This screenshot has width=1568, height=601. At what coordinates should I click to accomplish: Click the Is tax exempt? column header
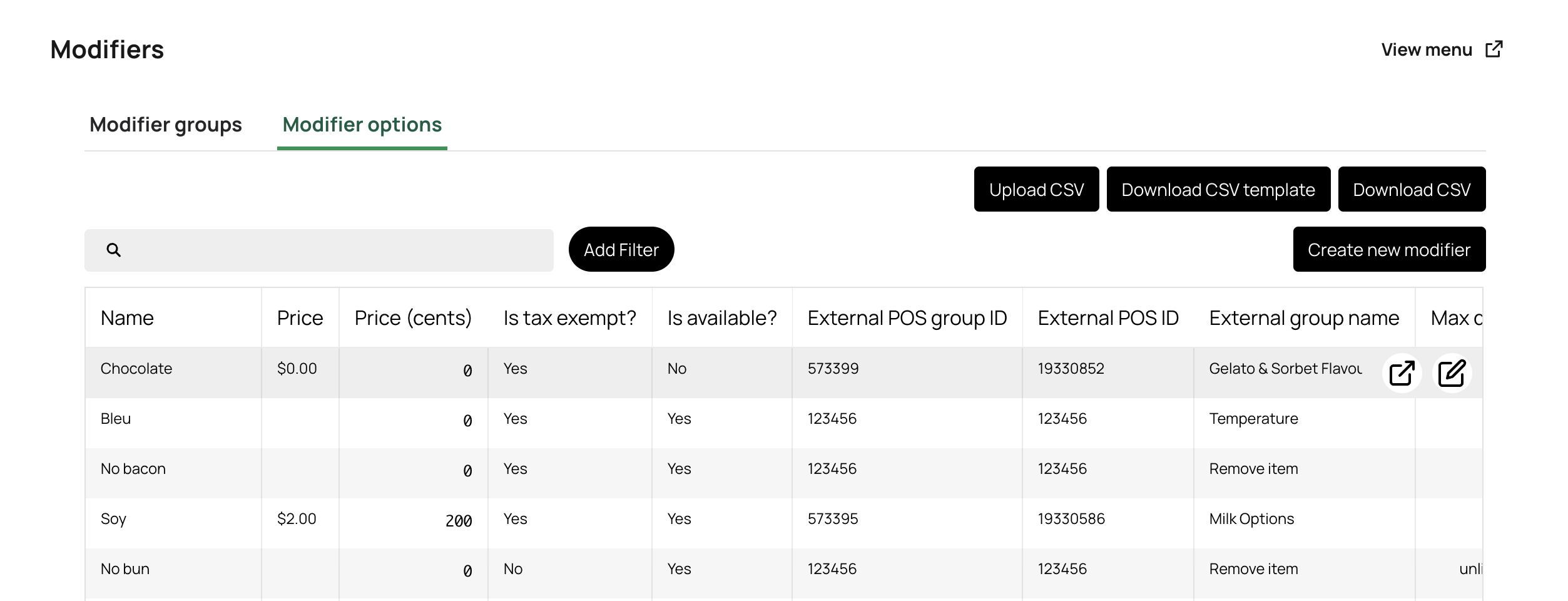click(569, 318)
